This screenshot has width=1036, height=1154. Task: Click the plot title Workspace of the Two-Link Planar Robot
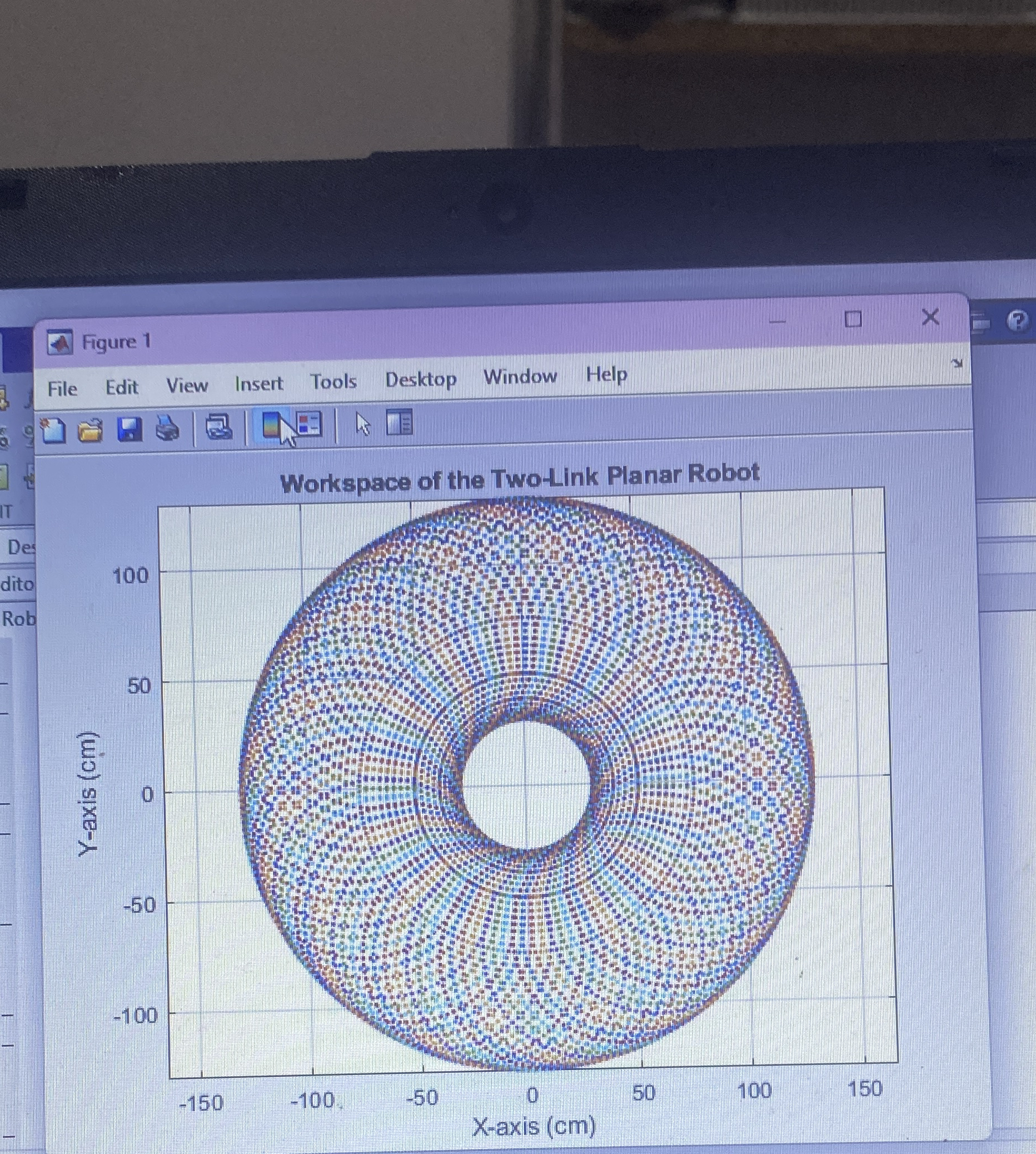coord(520,478)
